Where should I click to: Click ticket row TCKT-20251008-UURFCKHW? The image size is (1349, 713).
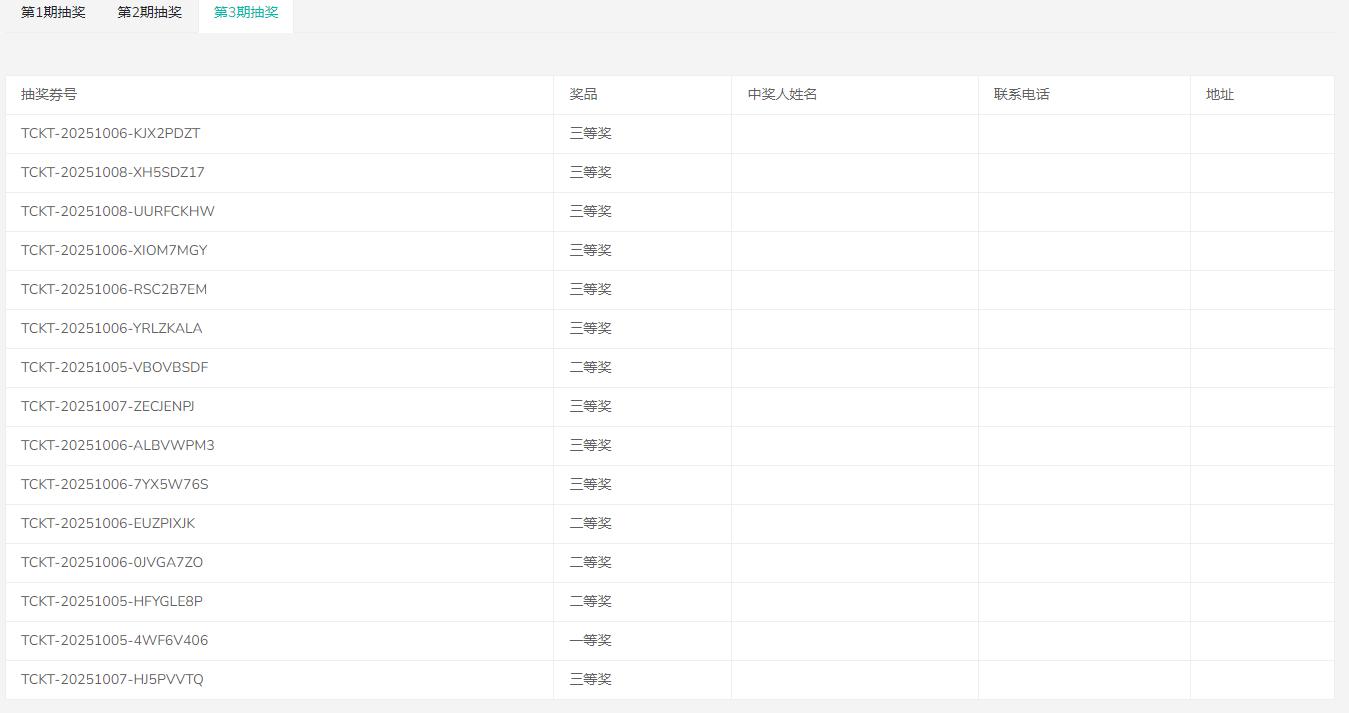point(117,212)
